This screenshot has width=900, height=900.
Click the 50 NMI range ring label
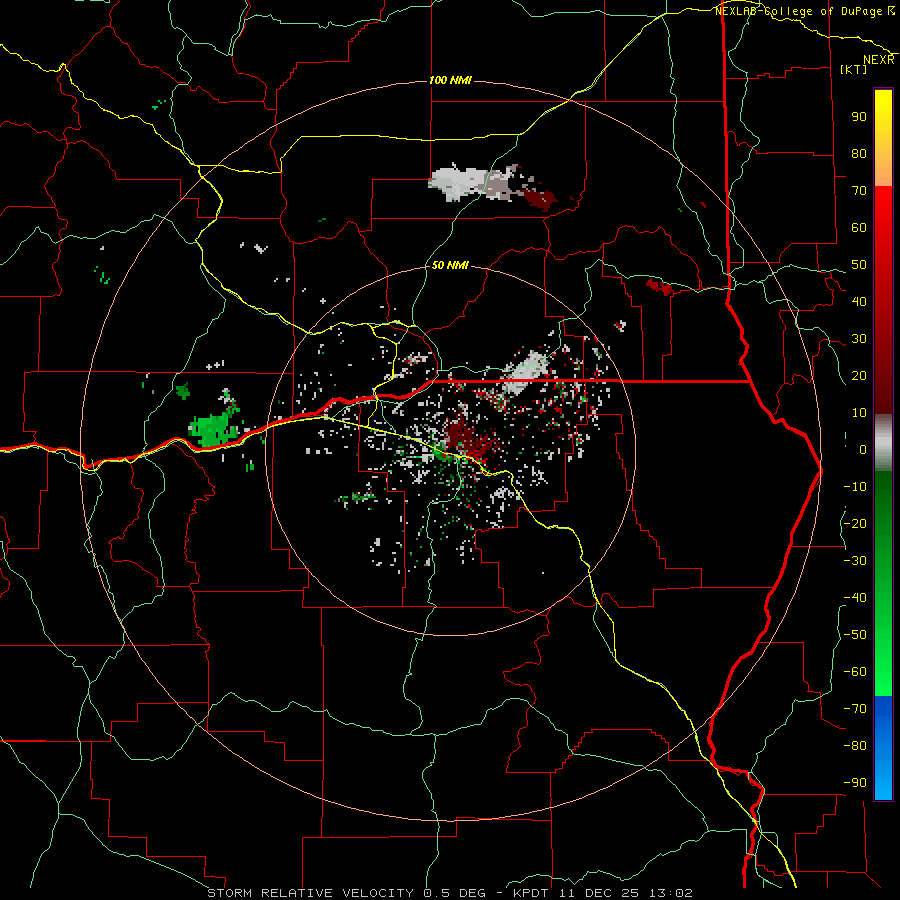click(x=450, y=265)
